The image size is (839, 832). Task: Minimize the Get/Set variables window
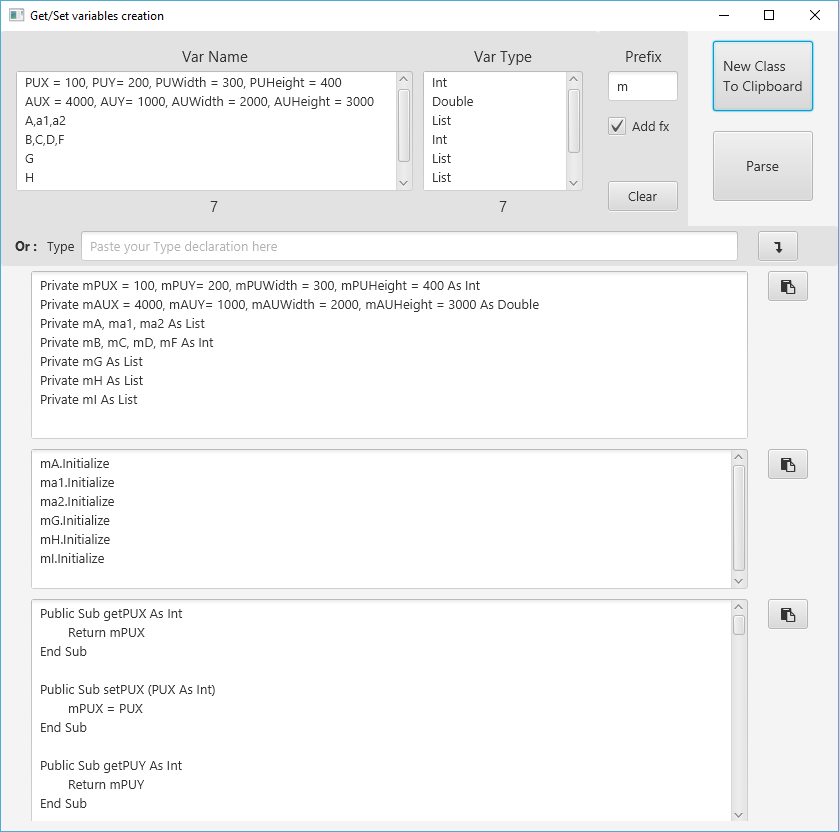point(724,15)
